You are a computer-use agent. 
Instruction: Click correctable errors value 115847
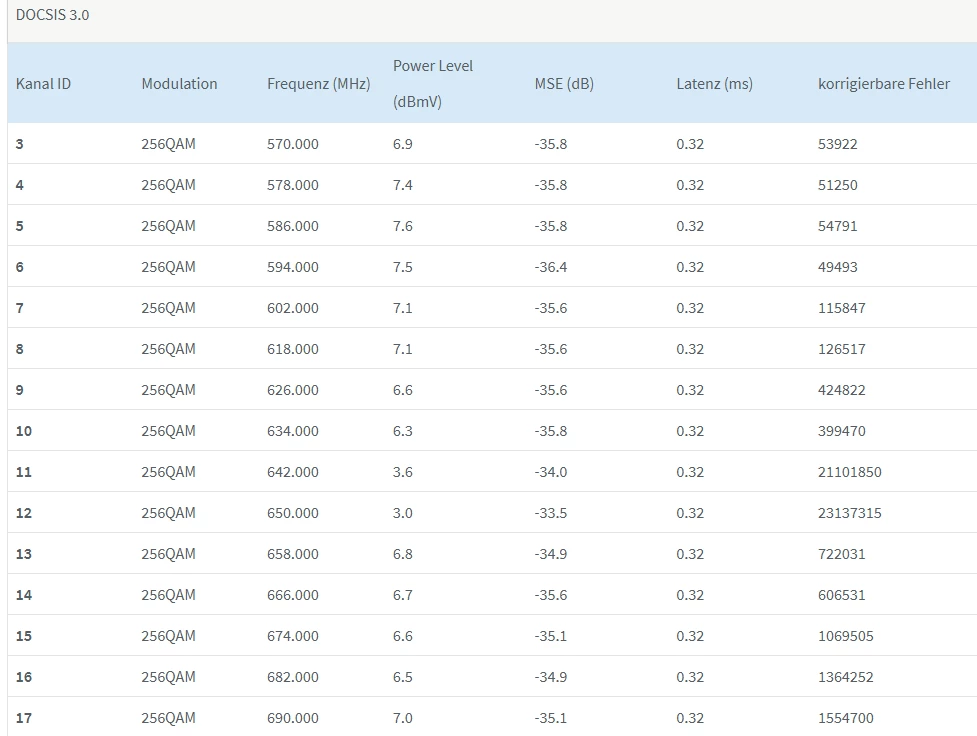point(842,308)
